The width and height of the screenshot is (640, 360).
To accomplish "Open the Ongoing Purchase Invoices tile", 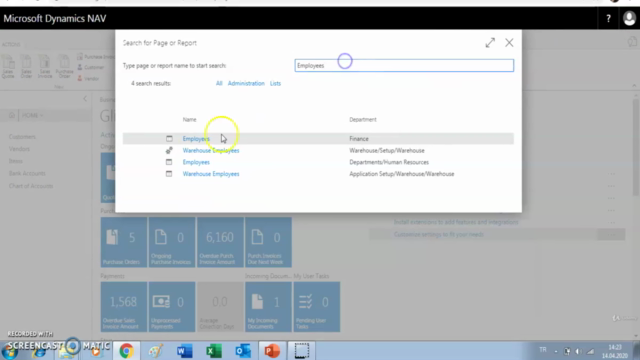I will click(172, 242).
